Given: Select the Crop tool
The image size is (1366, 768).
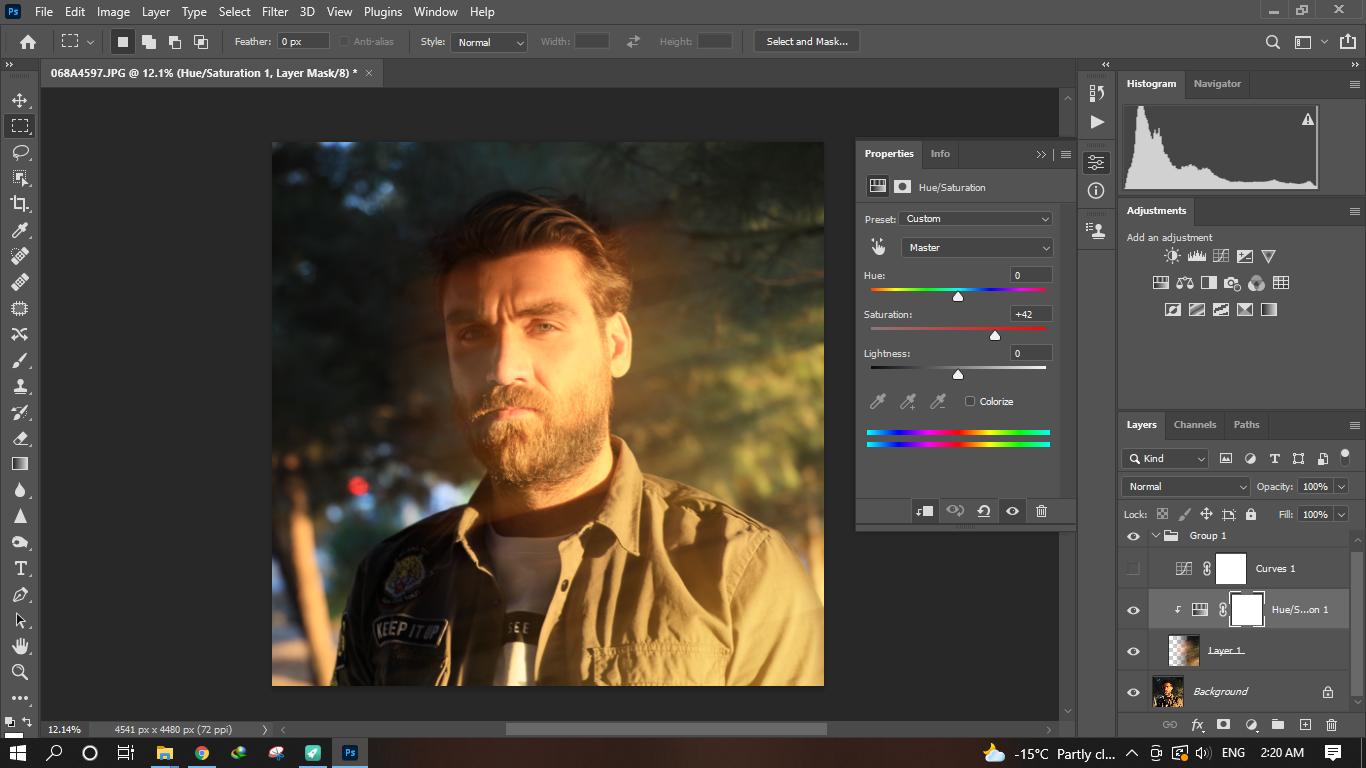Looking at the screenshot, I should point(19,204).
